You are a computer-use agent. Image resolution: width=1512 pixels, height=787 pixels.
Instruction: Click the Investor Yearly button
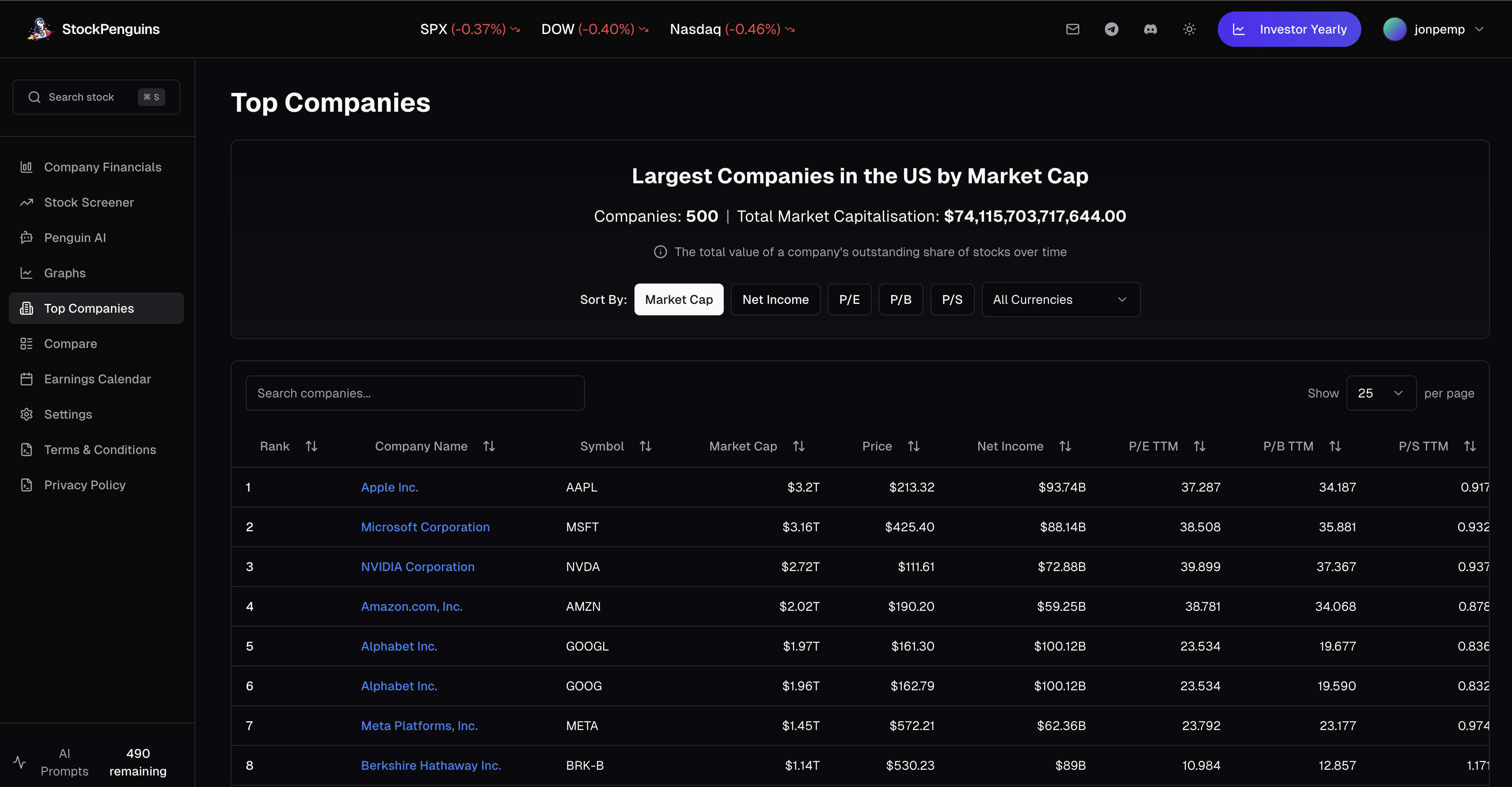(1289, 29)
